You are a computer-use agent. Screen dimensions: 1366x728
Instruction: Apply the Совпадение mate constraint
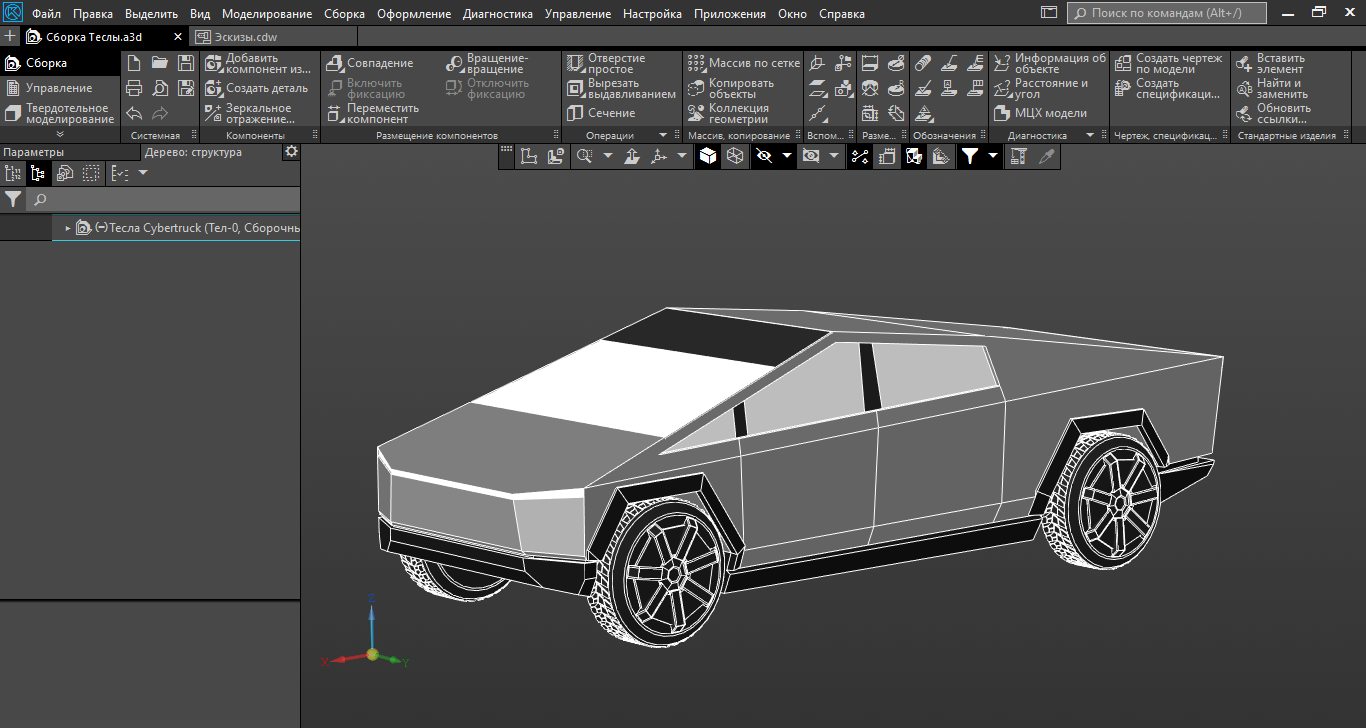coord(370,63)
